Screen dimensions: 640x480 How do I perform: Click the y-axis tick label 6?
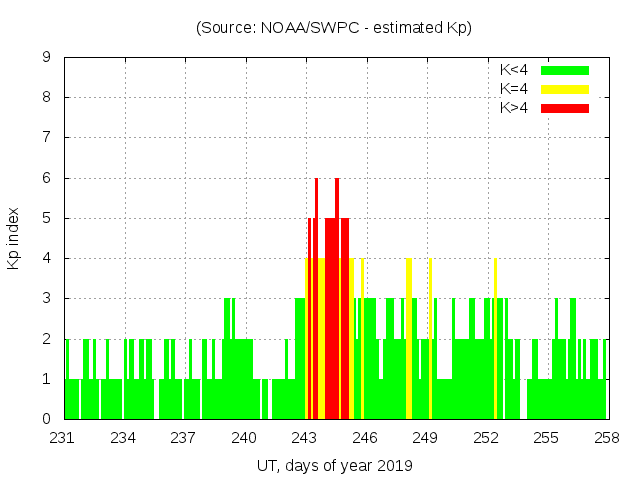point(46,178)
